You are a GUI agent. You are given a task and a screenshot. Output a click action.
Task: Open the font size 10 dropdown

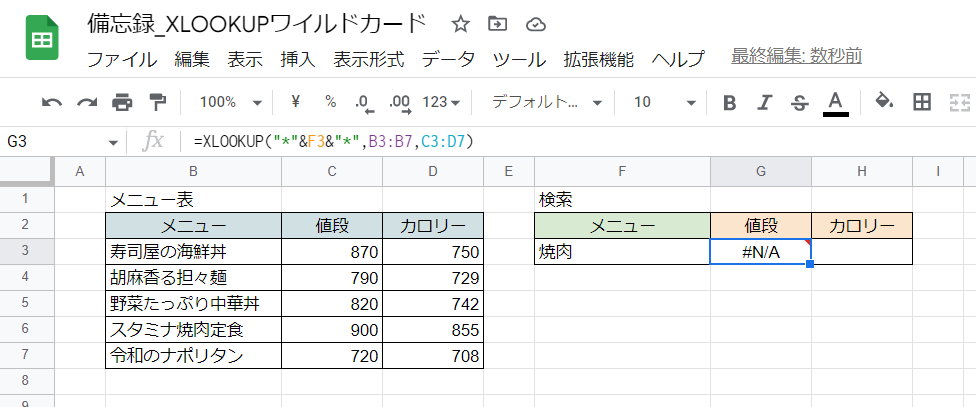(664, 102)
